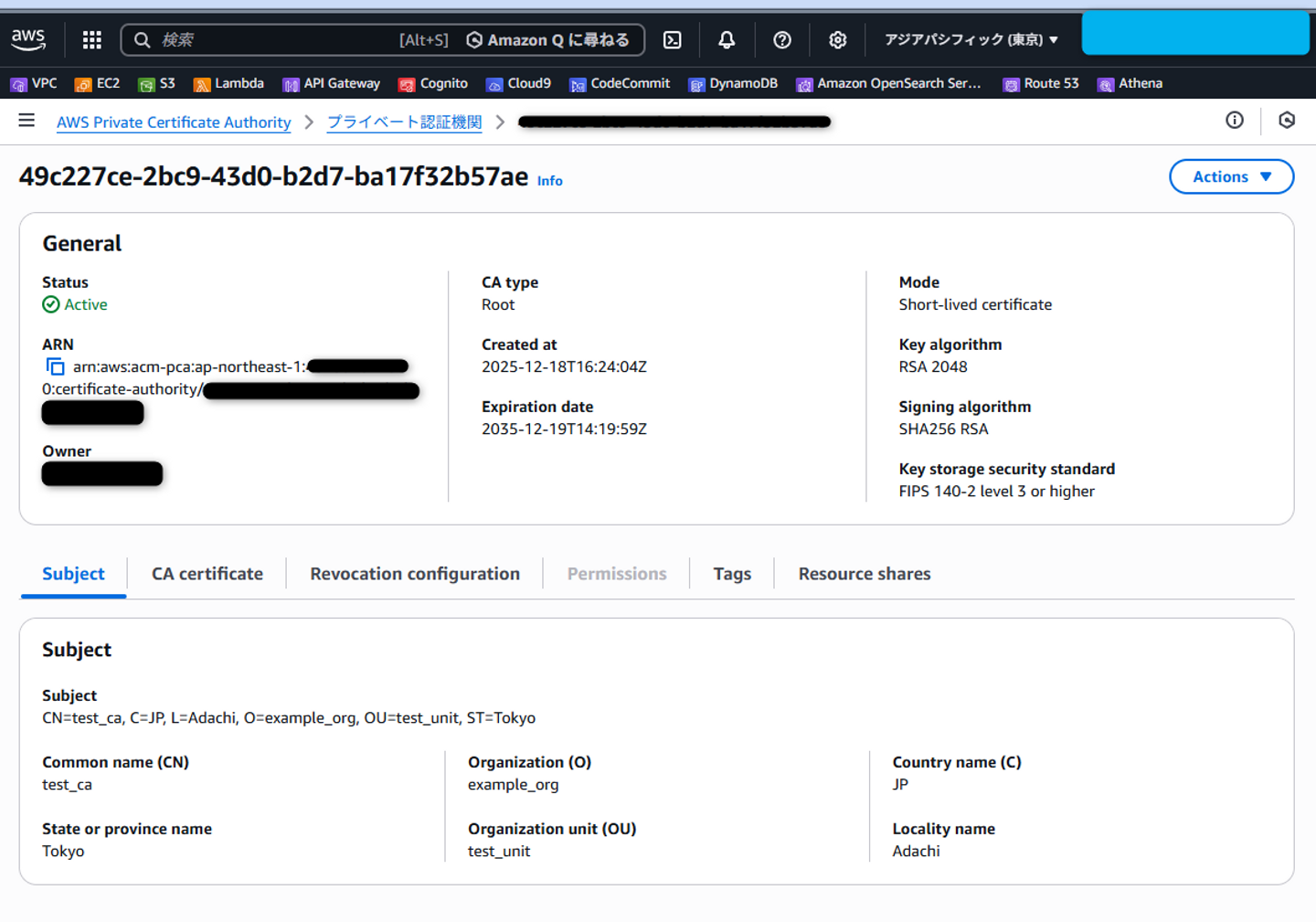1316x922 pixels.
Task: Click the Common name value test_ca
Action: pos(67,784)
